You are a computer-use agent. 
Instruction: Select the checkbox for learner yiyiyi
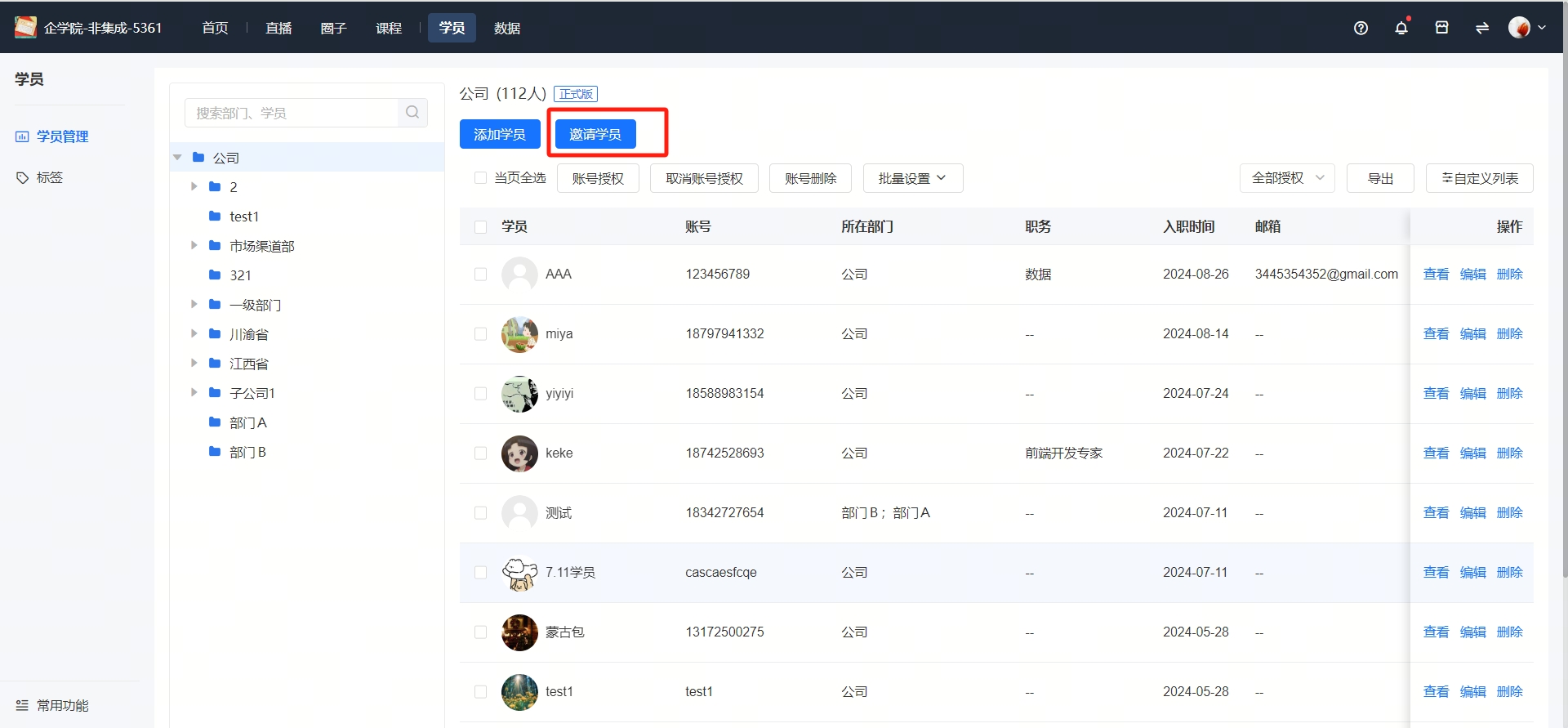[480, 394]
